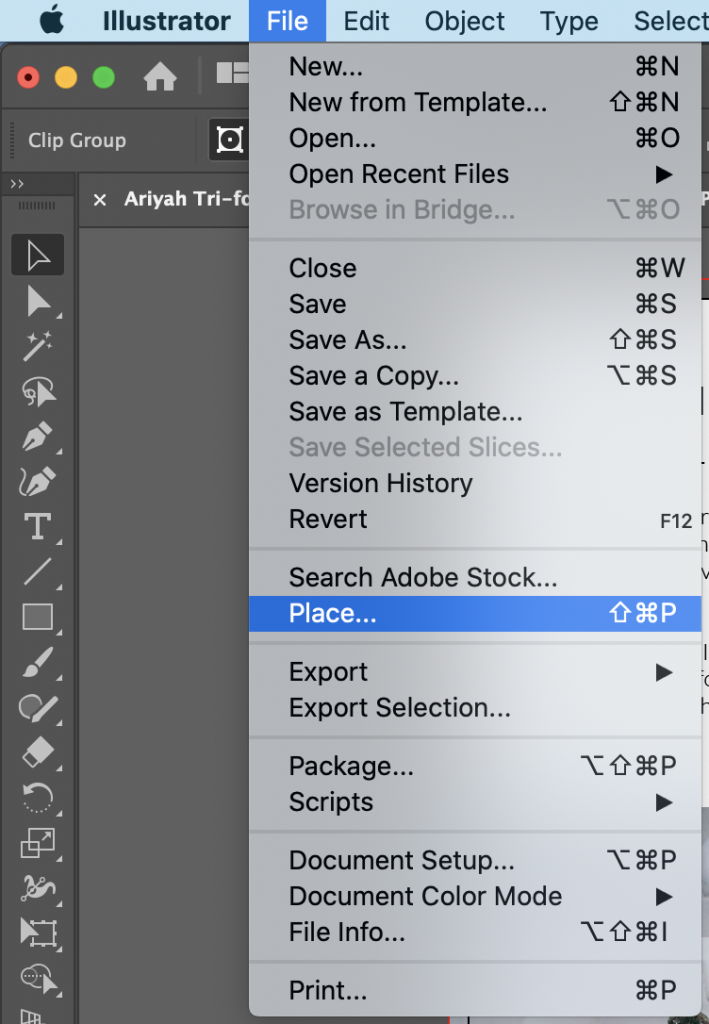
Task: Open the Edit menu
Action: [x=366, y=21]
